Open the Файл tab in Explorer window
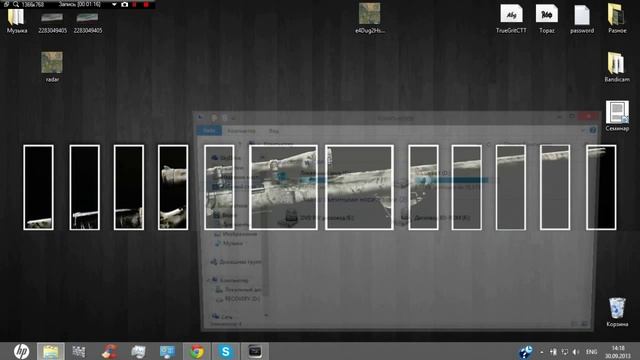The image size is (640, 360). click(x=209, y=131)
